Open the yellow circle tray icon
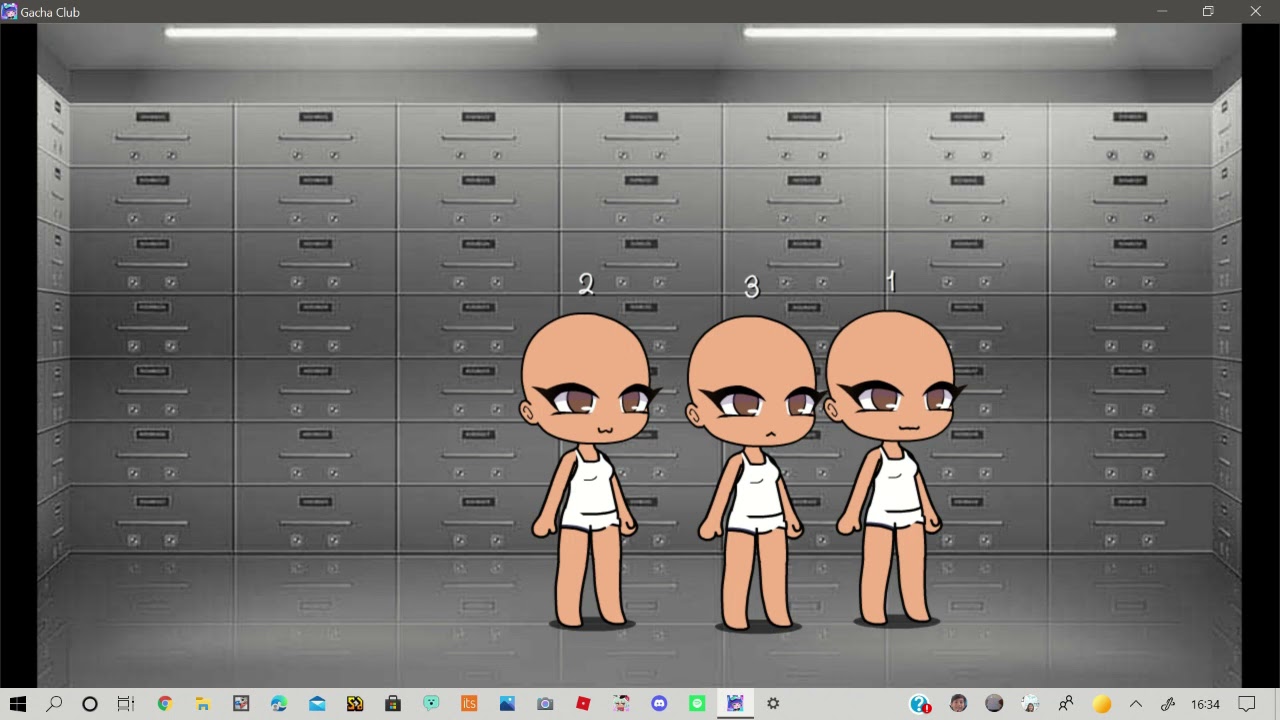The height and width of the screenshot is (720, 1280). [1102, 704]
